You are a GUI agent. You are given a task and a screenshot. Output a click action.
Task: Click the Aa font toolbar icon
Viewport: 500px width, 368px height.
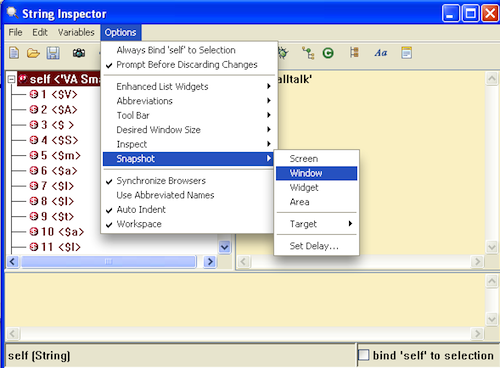click(x=381, y=53)
